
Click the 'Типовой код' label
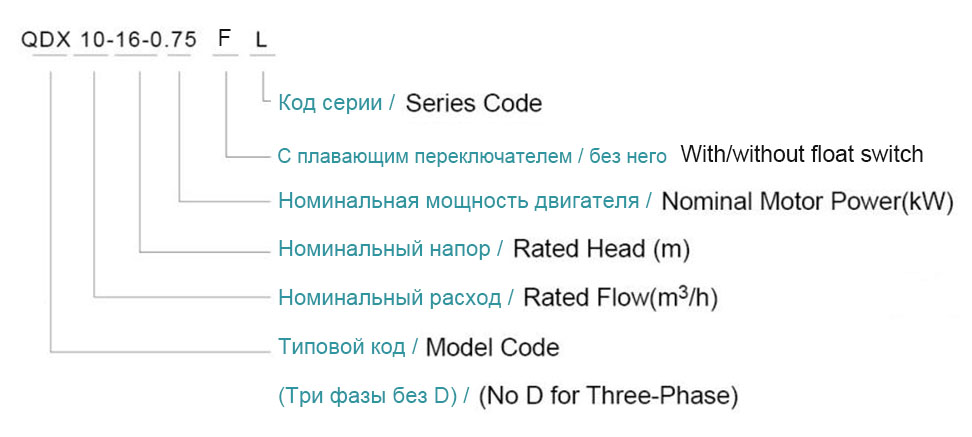click(340, 348)
